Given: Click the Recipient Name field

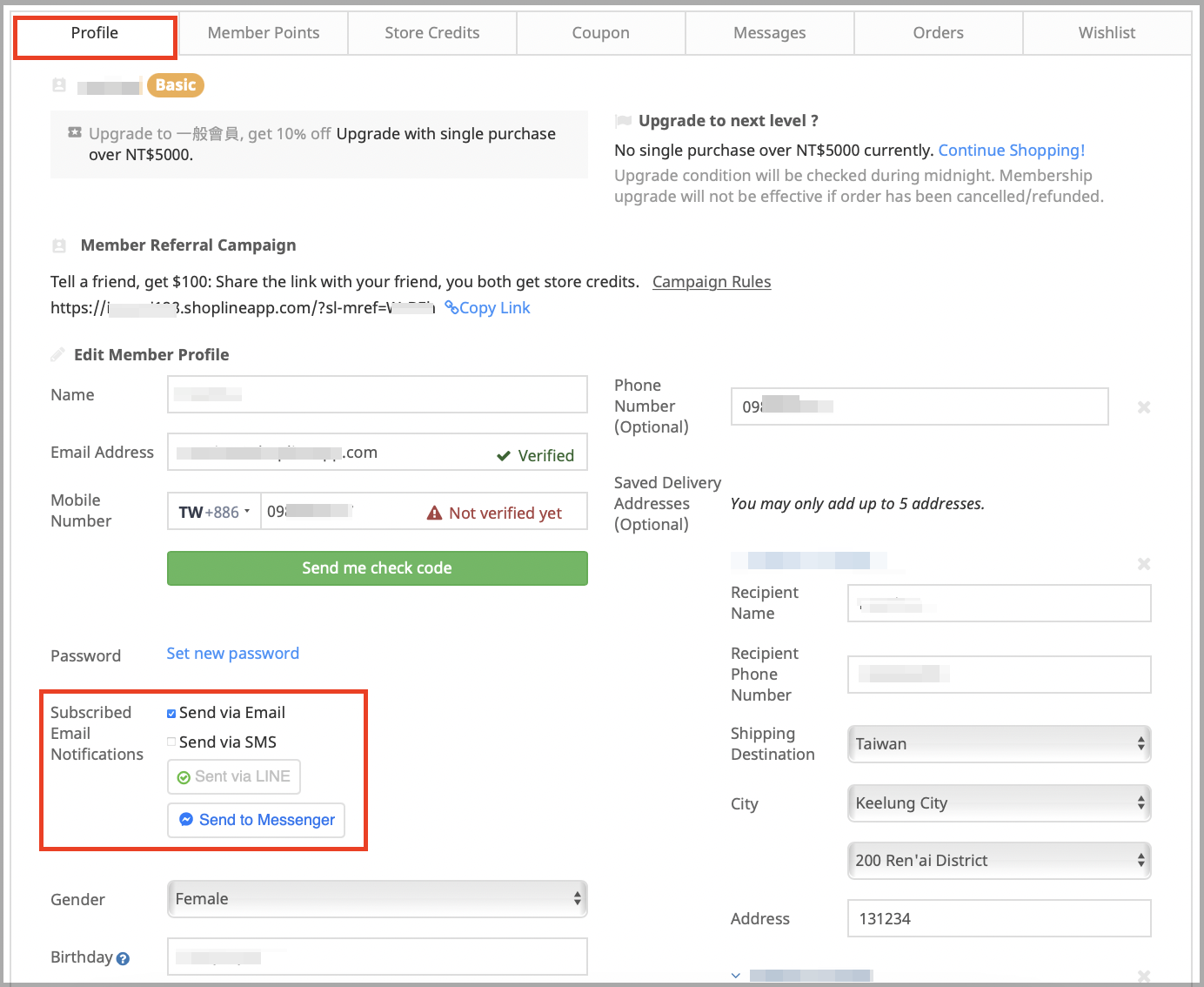Looking at the screenshot, I should (x=1000, y=603).
